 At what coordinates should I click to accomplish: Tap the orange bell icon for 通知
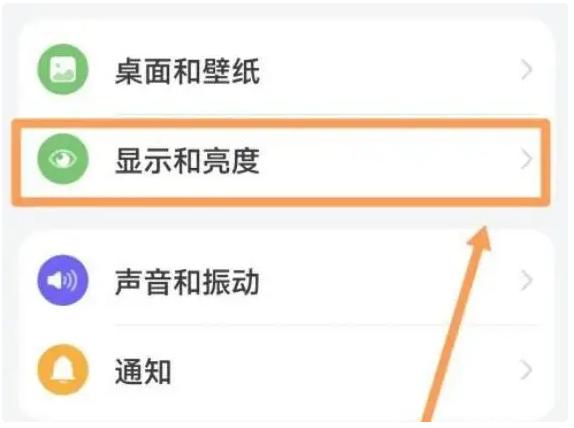[x=63, y=370]
